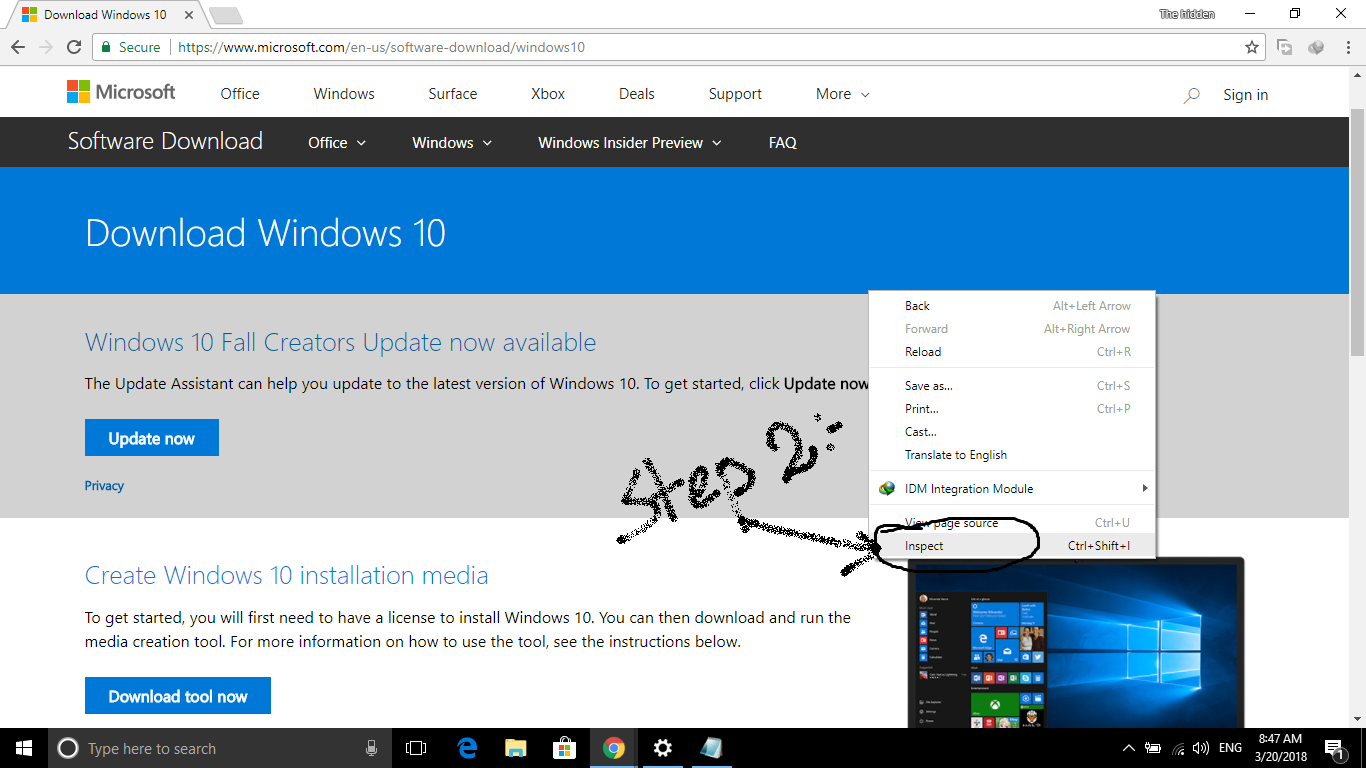
Task: Click the IDM Integration Module menu icon
Action: point(887,489)
